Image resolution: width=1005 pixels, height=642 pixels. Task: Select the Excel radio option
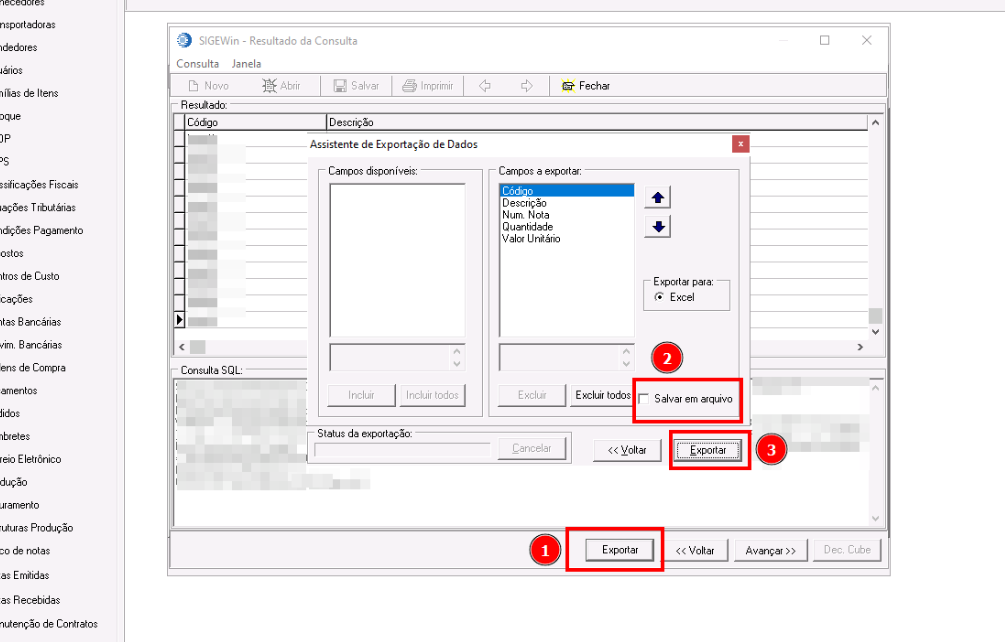[x=659, y=297]
